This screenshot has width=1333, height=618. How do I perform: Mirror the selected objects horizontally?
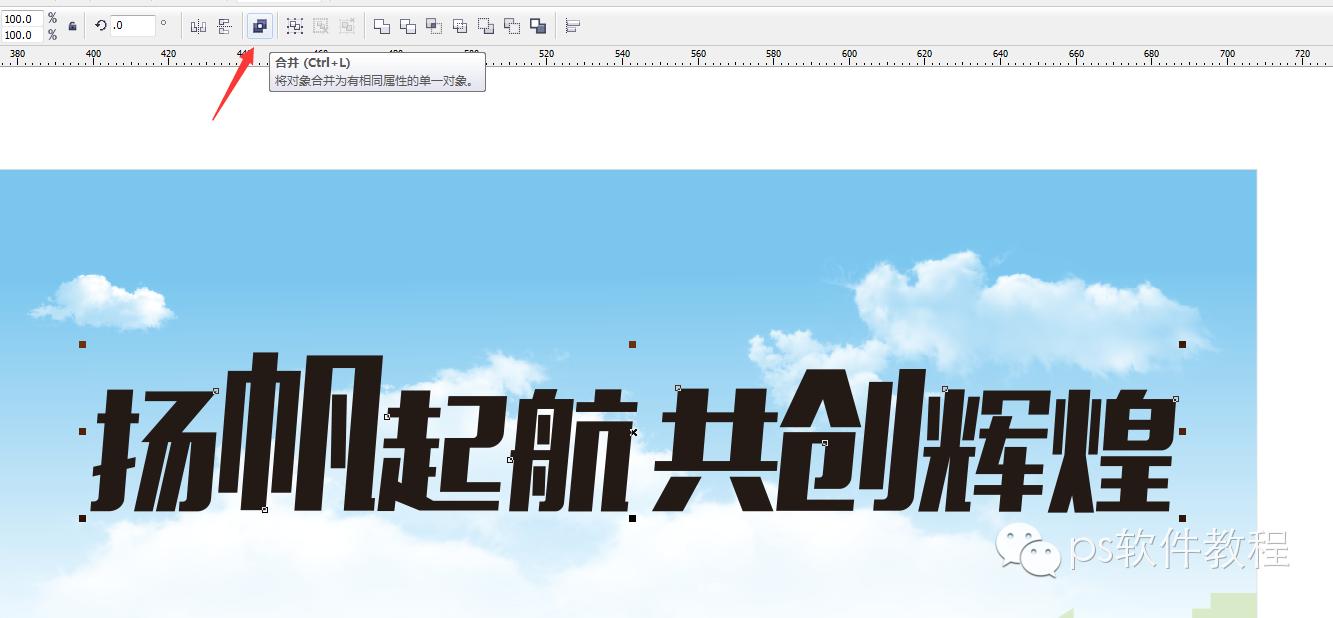(x=198, y=25)
